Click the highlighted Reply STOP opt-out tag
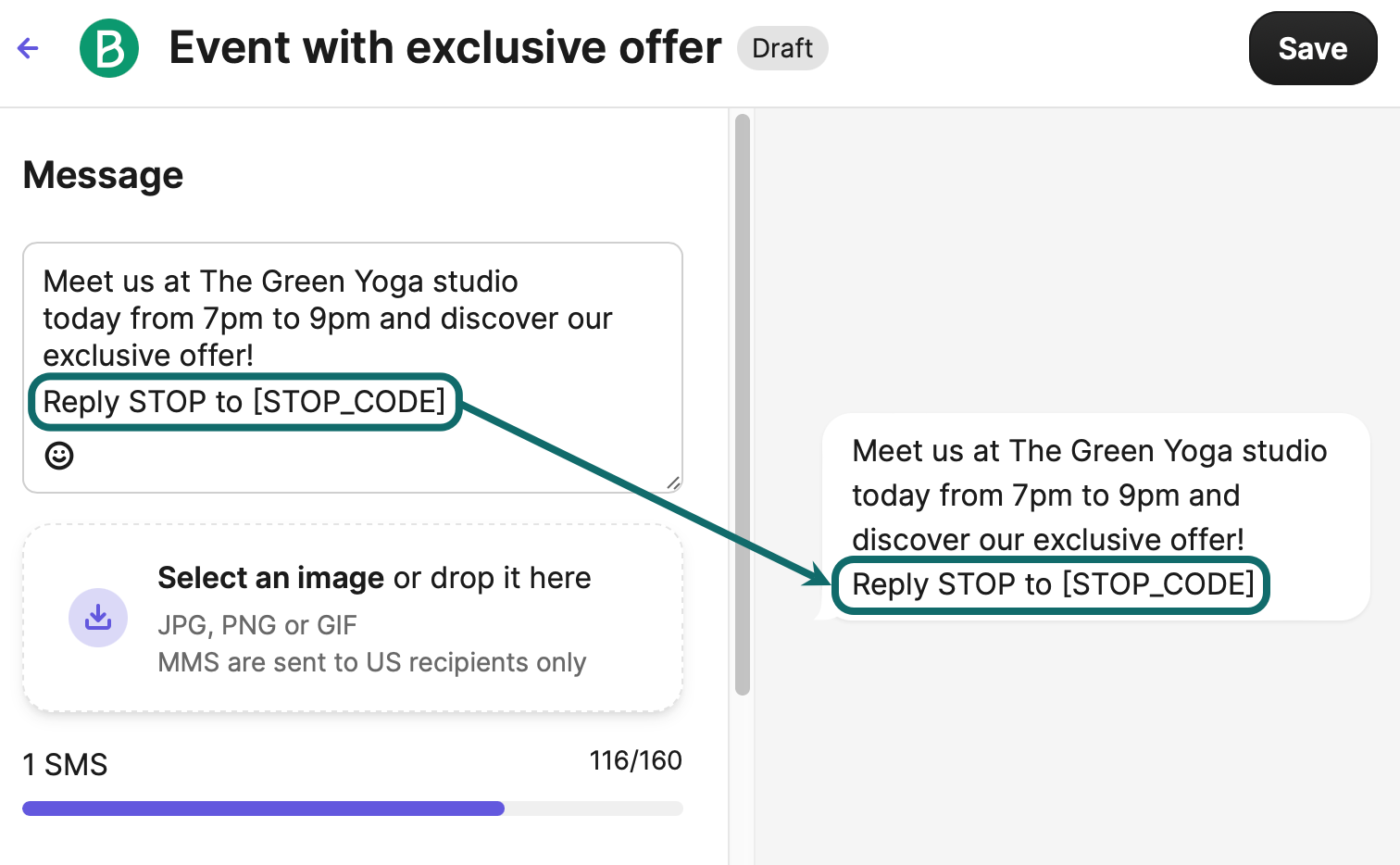The width and height of the screenshot is (1400, 865). click(x=244, y=402)
